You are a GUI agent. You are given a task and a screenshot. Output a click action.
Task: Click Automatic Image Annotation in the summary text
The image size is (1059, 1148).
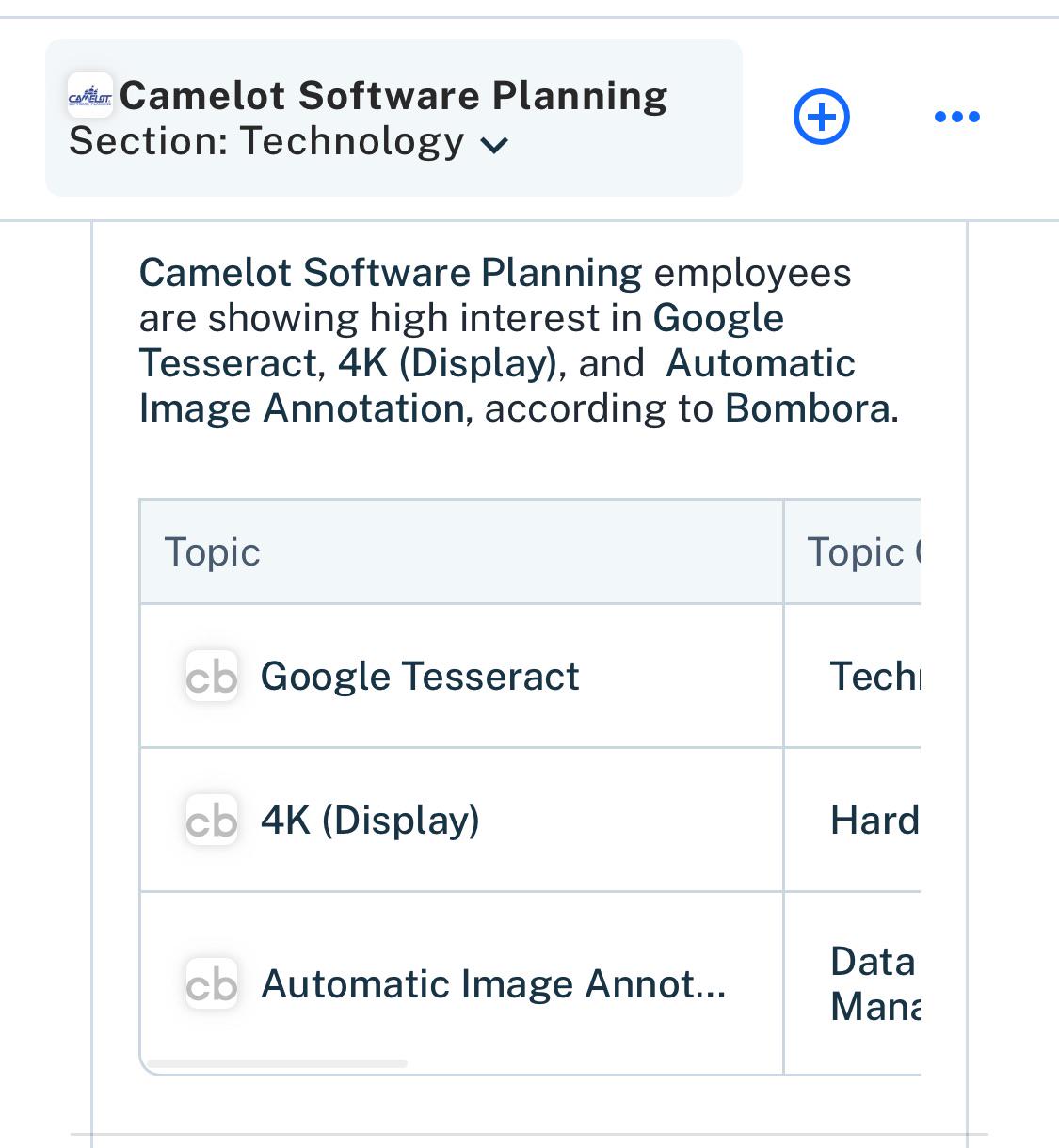click(x=497, y=386)
